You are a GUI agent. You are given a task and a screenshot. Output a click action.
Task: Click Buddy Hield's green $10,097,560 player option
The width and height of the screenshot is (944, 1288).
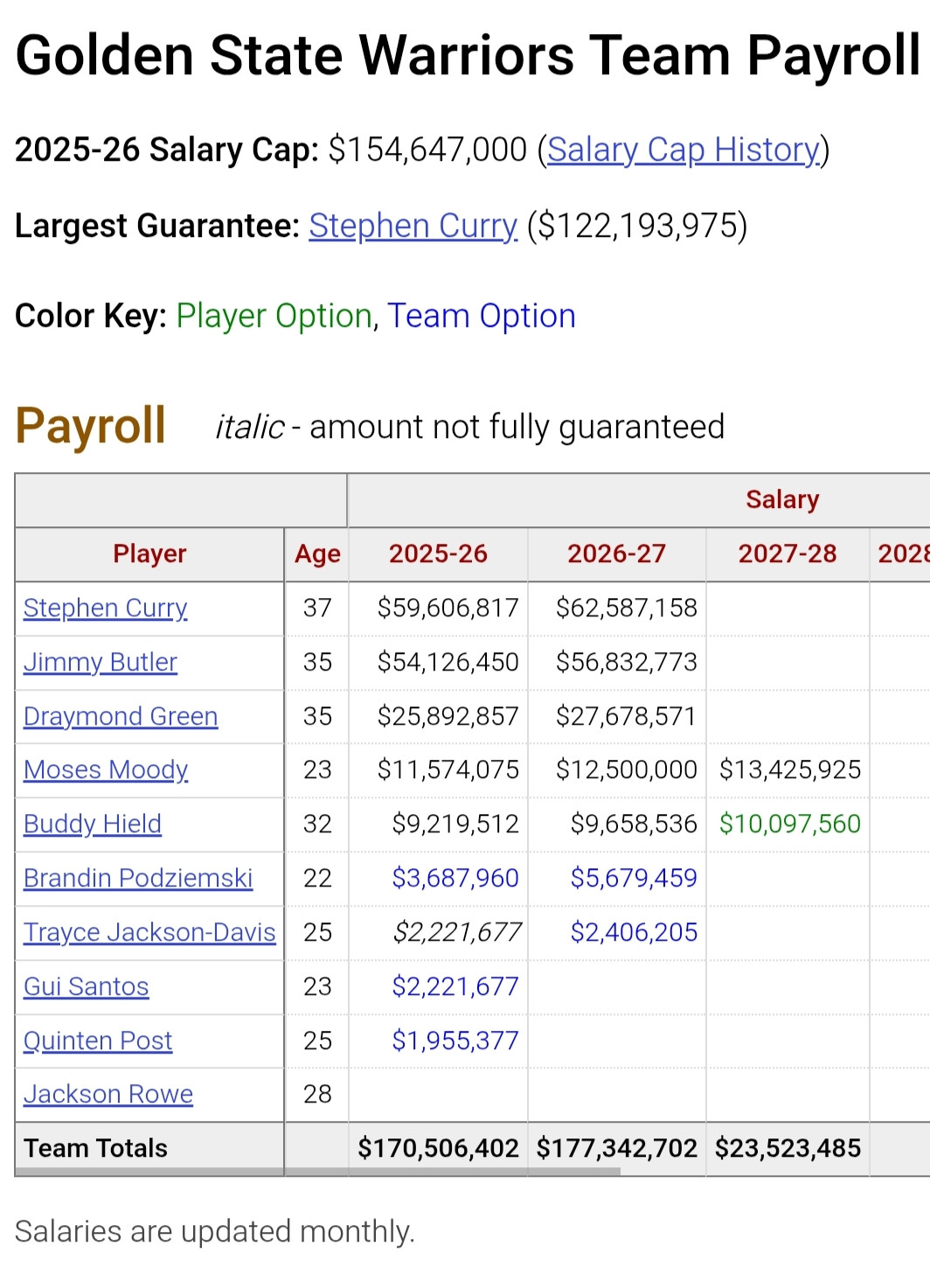pyautogui.click(x=789, y=824)
